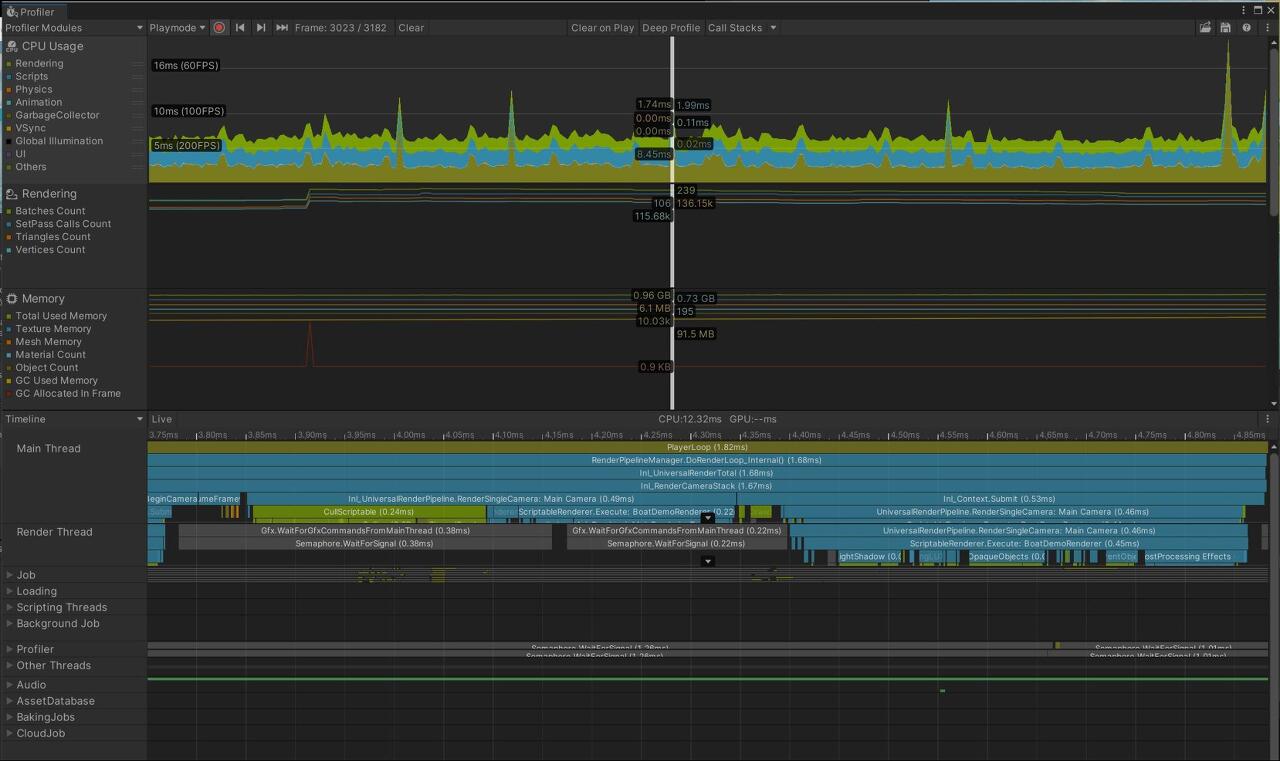Load saved profiler data file
The height and width of the screenshot is (761, 1280).
1205,28
